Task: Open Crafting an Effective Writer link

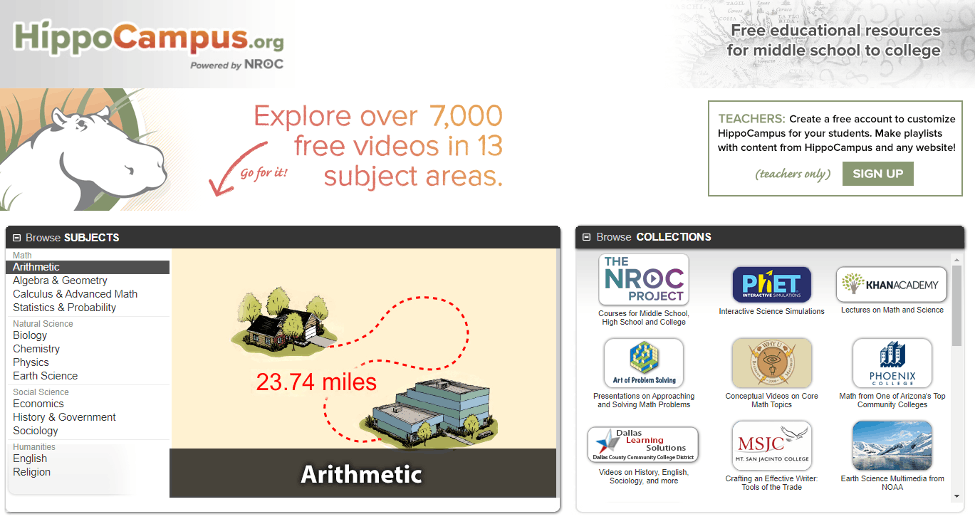Action: pyautogui.click(x=771, y=483)
